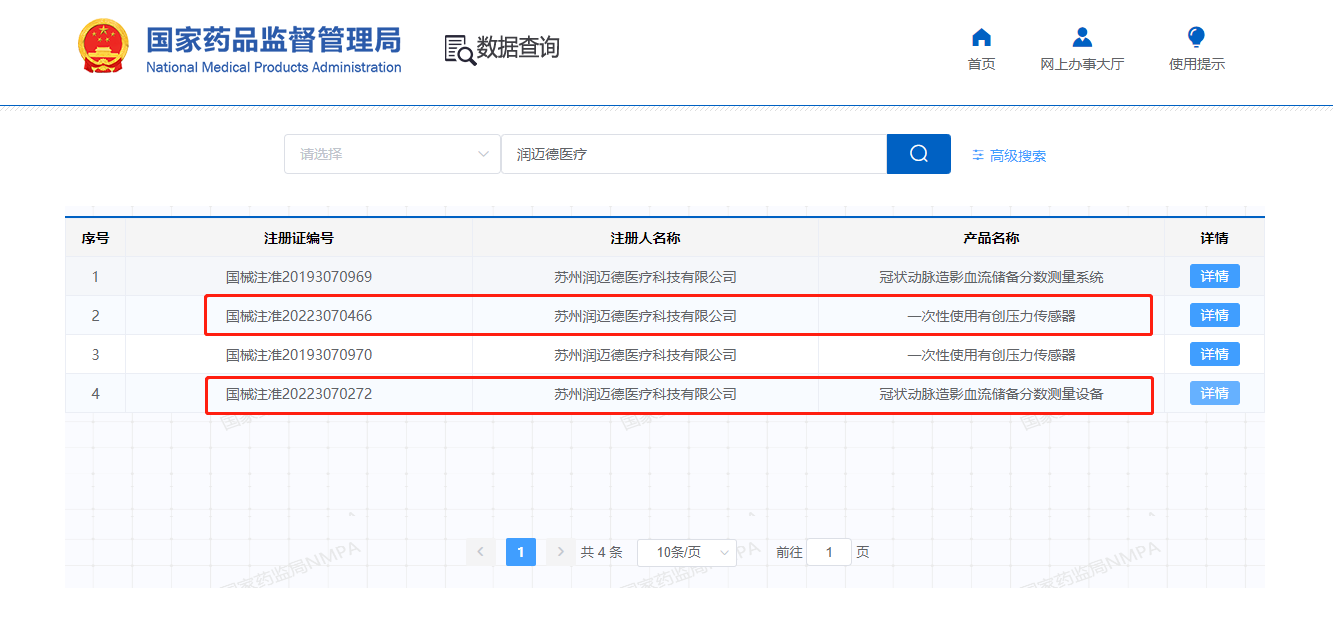Click the 使用提示 navigation label
Viewport: 1333px width, 618px height.
pyautogui.click(x=1197, y=64)
